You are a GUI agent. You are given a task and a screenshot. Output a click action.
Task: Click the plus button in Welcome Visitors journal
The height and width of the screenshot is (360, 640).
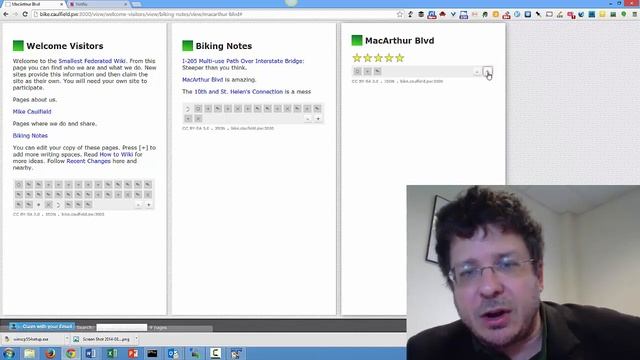(x=149, y=204)
